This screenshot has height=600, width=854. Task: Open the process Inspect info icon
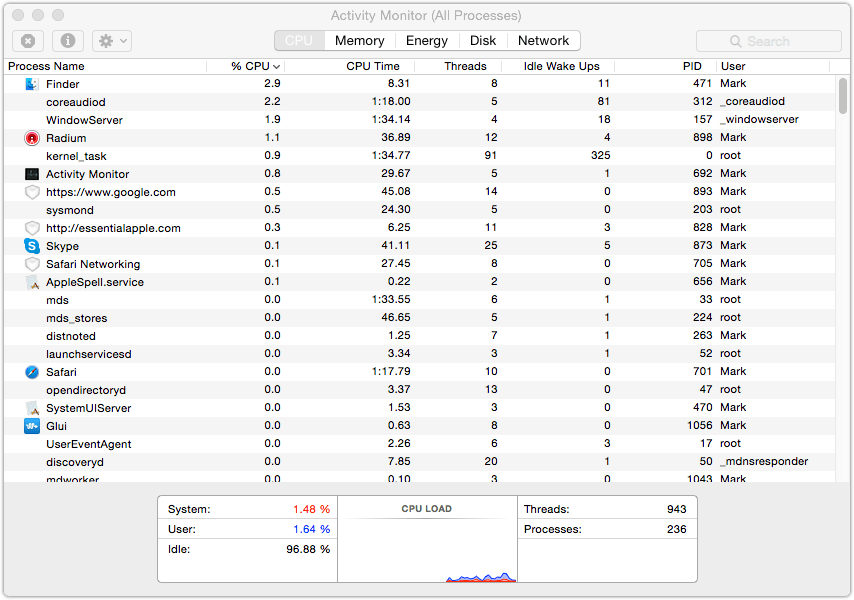pos(68,41)
